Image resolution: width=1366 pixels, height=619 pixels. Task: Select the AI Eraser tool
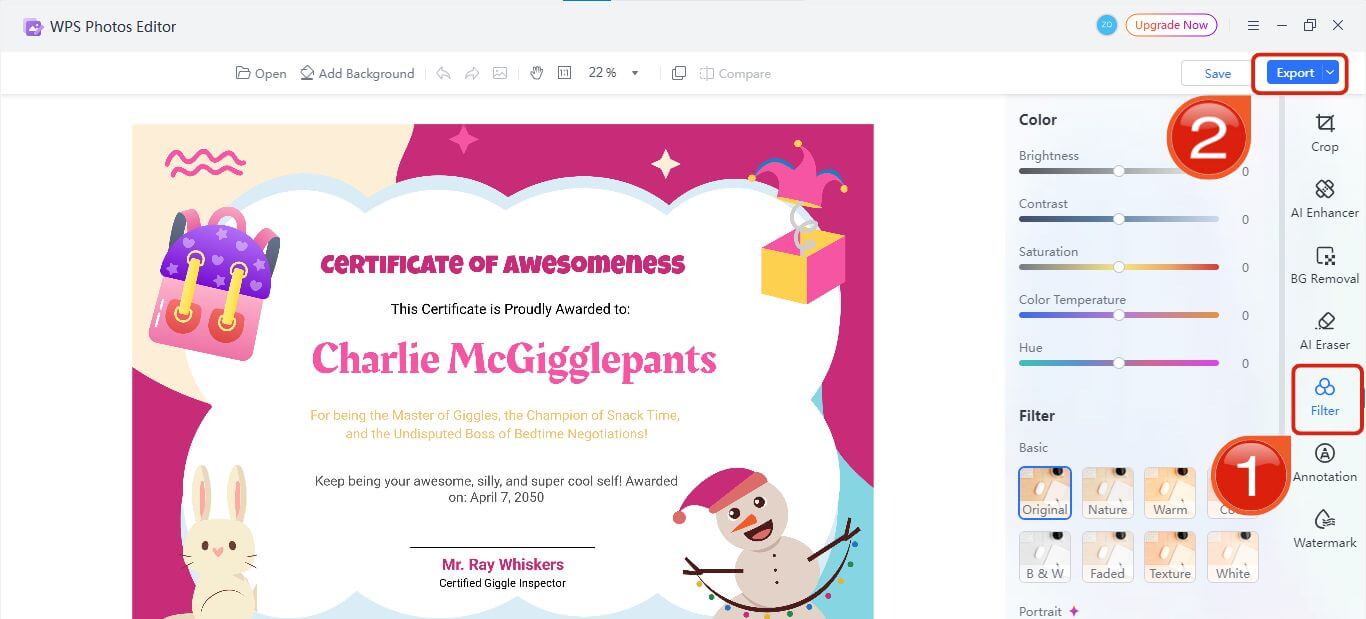[1325, 331]
